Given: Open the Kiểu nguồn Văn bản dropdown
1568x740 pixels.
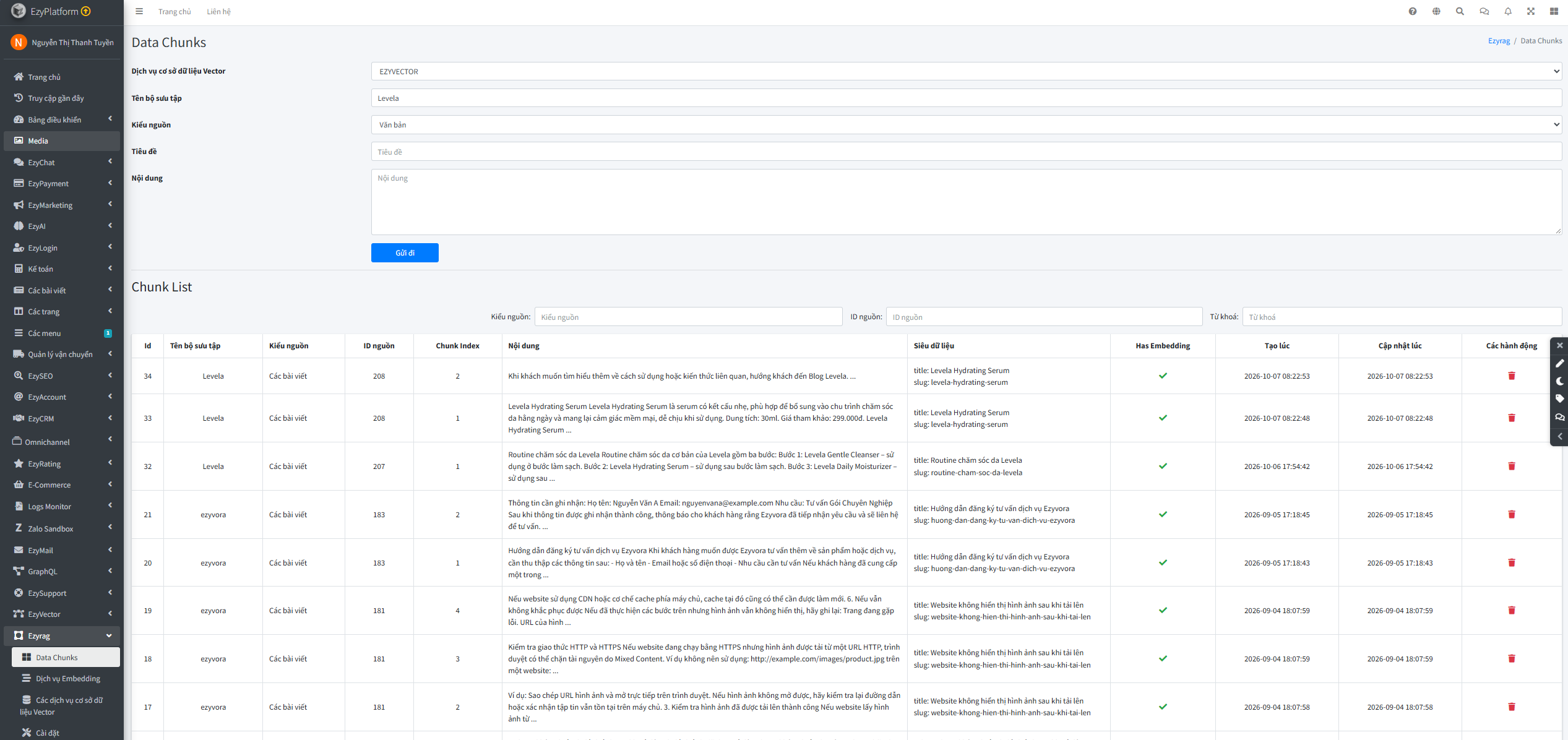Looking at the screenshot, I should 966,124.
